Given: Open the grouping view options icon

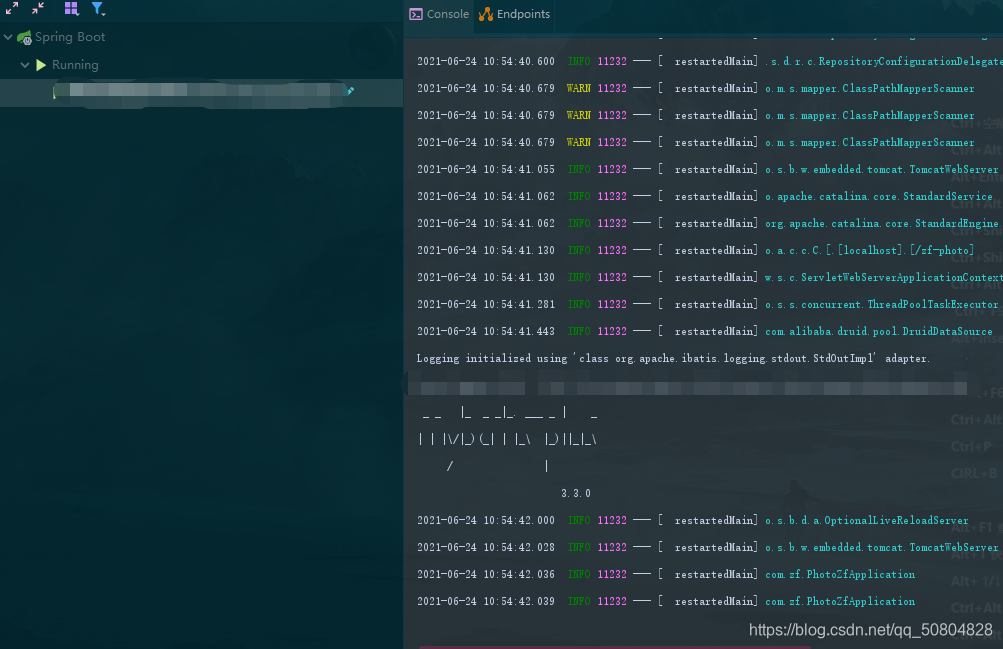Looking at the screenshot, I should (70, 8).
